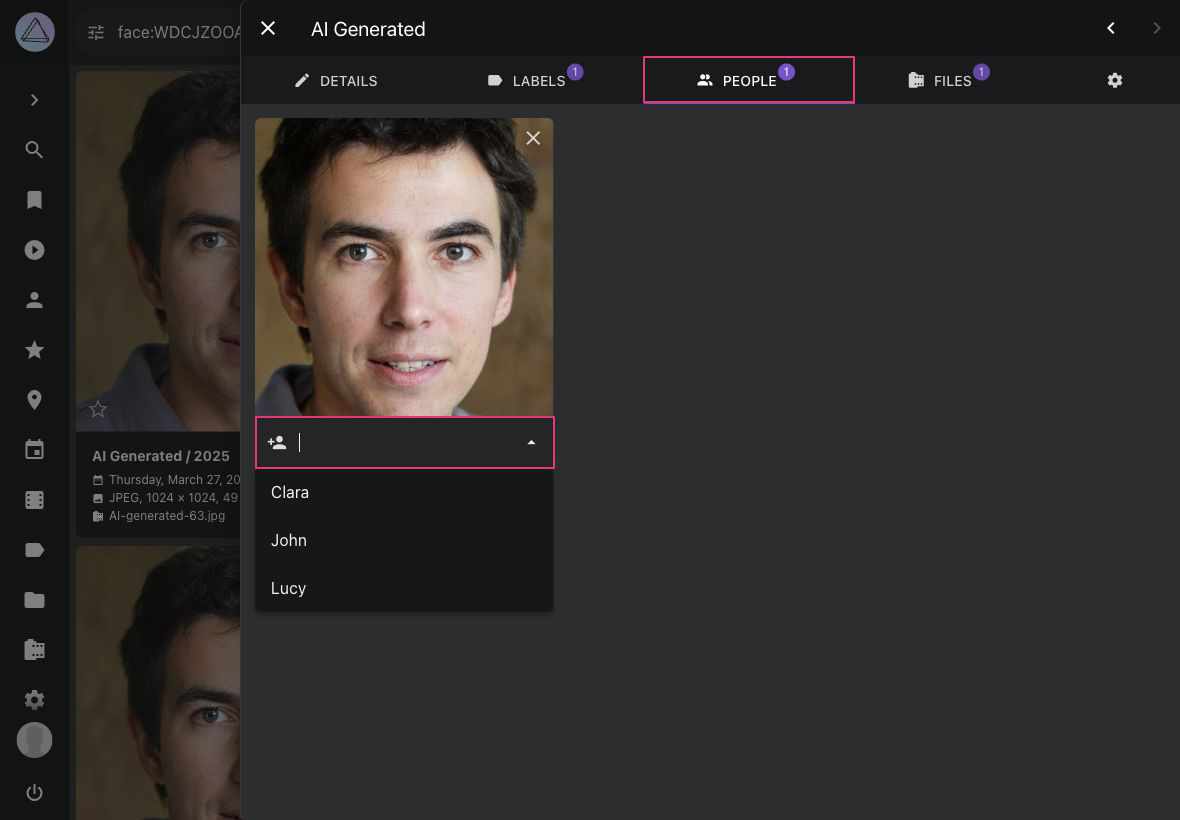Click the person name input field
This screenshot has width=1180, height=820.
[x=410, y=442]
